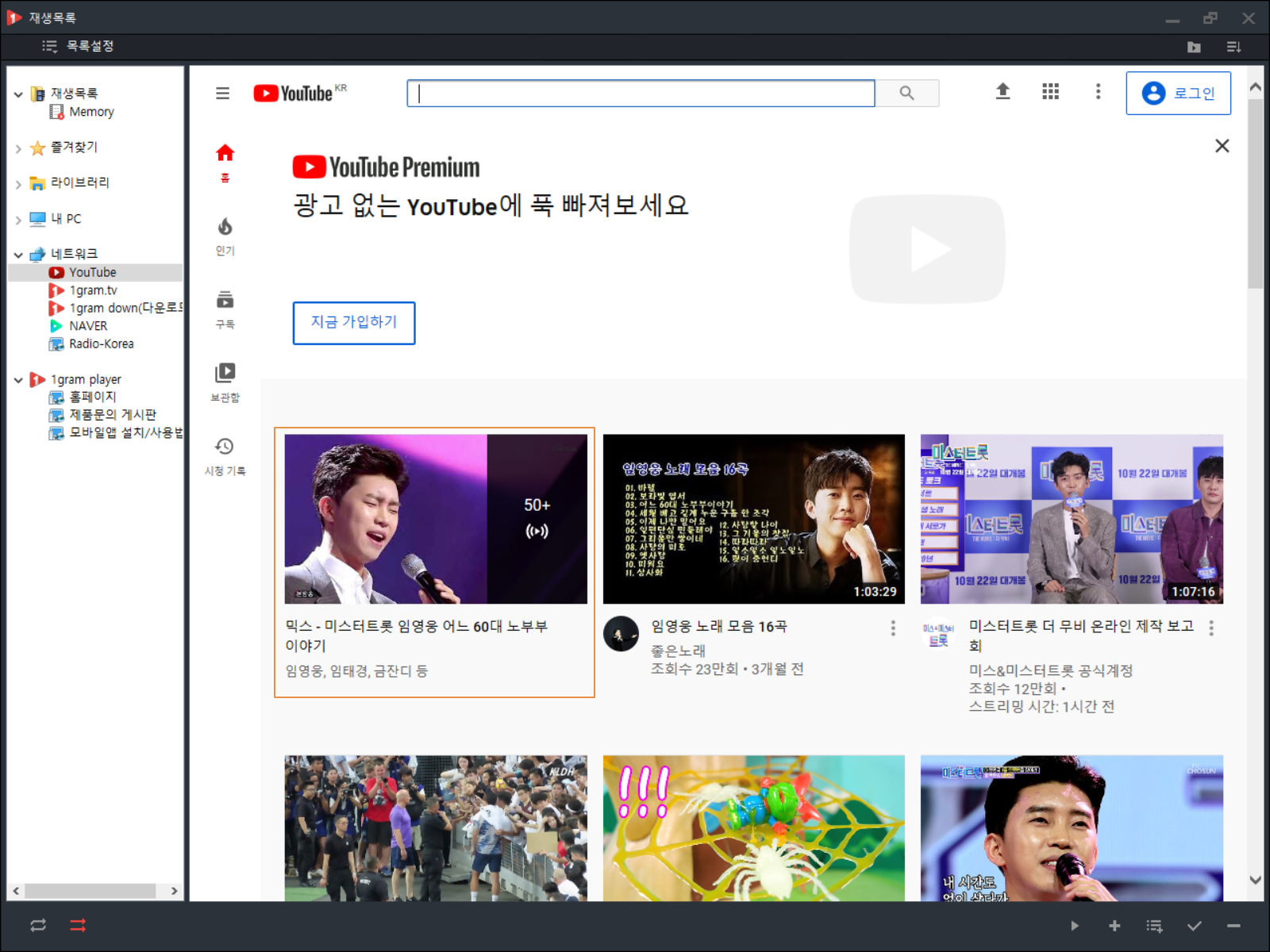Expand the 즐겨찾기 favorites node
Viewport: 1270px width, 952px height.
click(18, 148)
